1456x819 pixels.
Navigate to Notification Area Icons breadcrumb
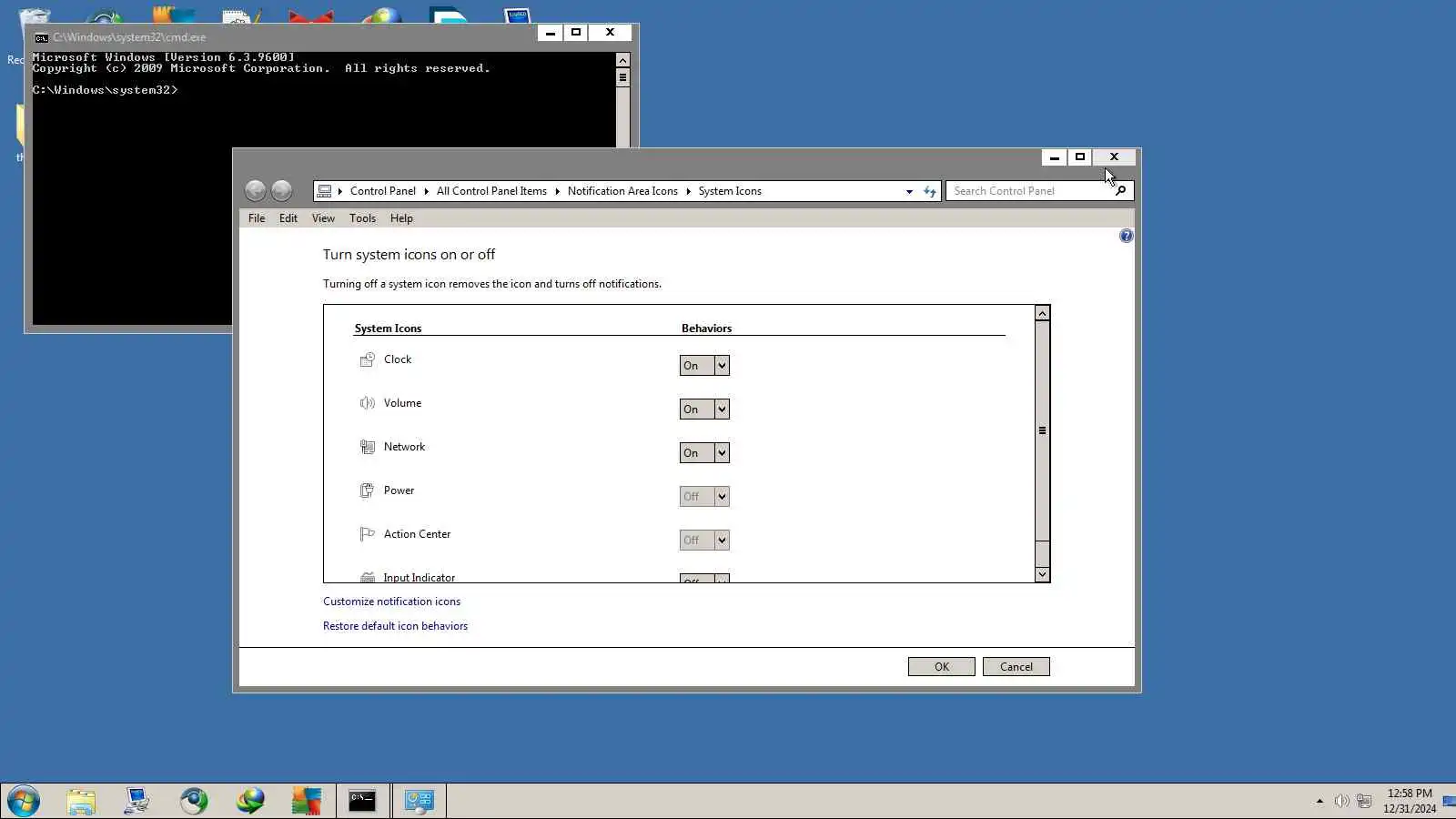point(622,191)
